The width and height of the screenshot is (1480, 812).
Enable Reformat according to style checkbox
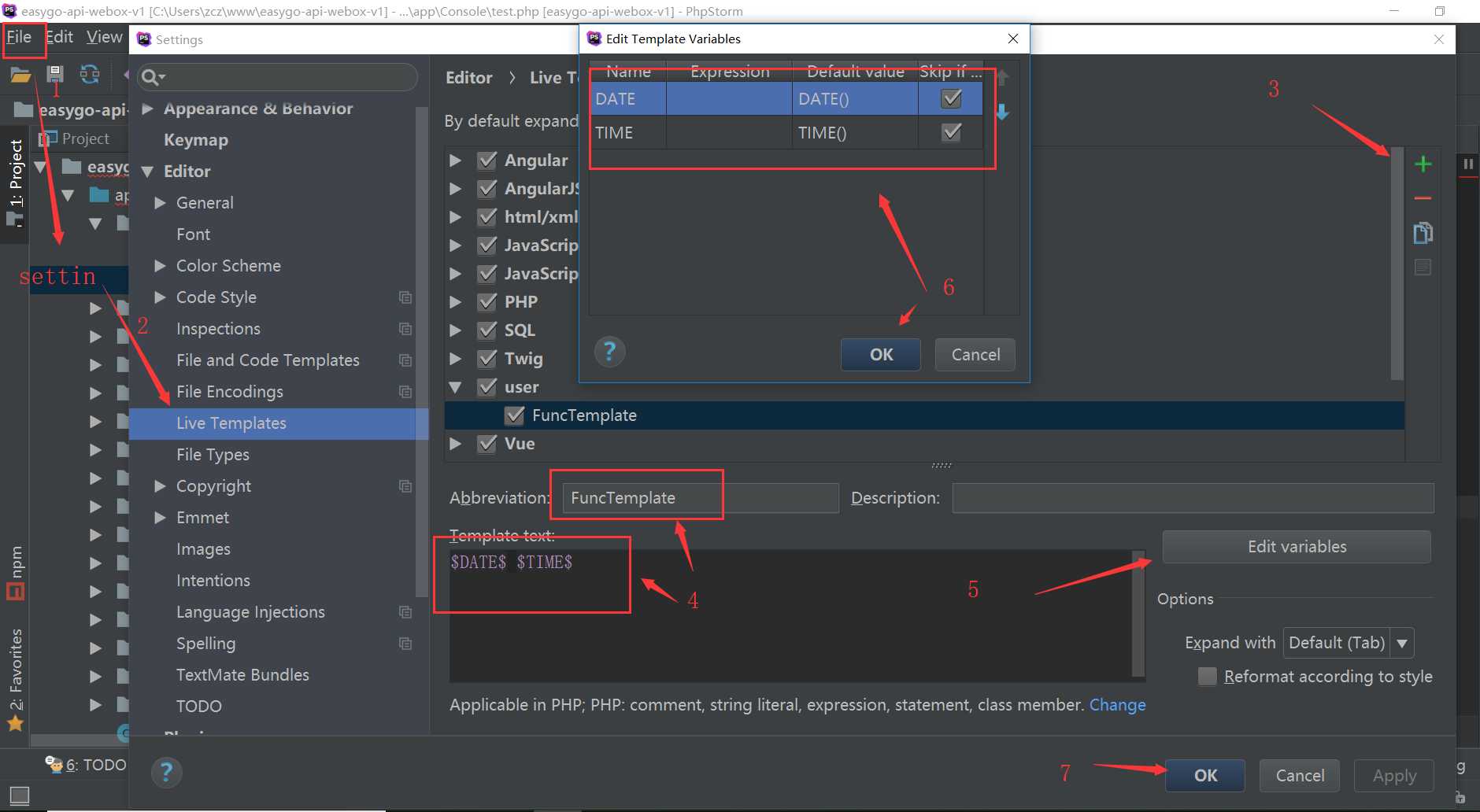(x=1207, y=677)
